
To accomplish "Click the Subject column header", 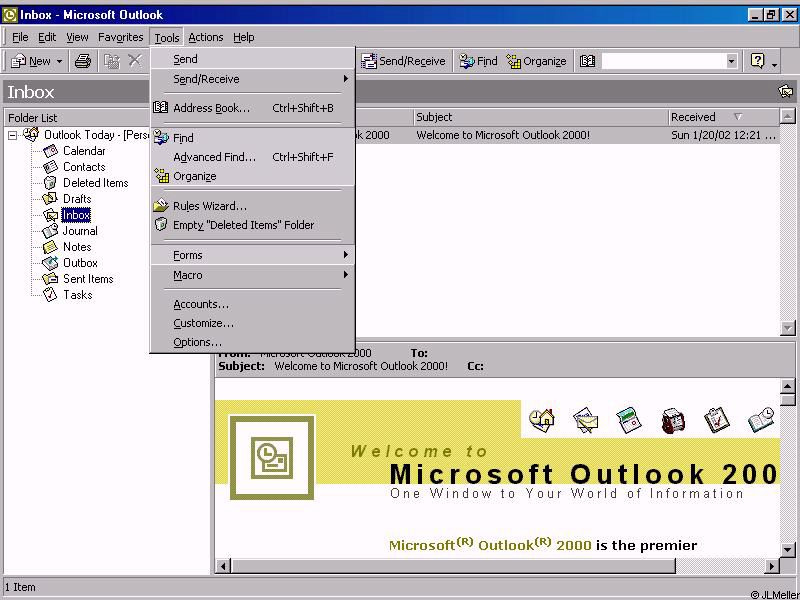I will click(540, 117).
